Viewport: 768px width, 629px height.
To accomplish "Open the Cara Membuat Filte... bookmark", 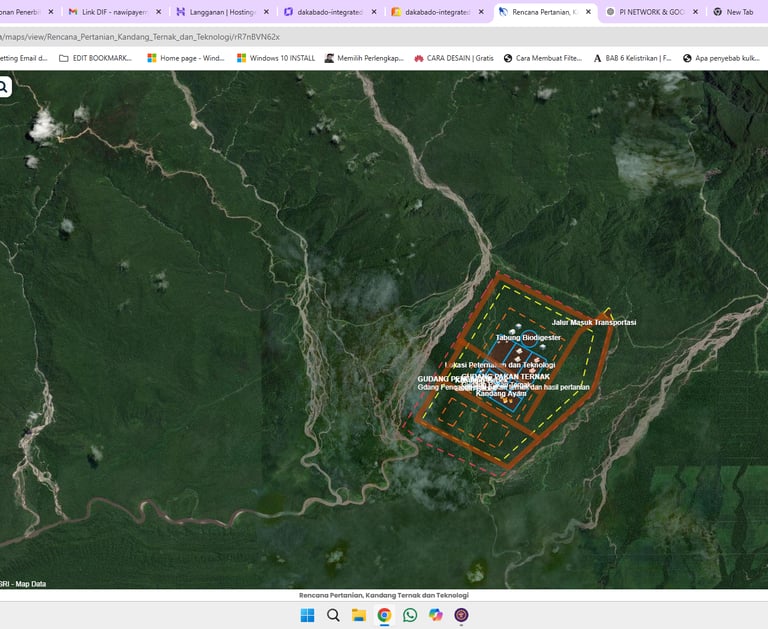I will click(543, 58).
